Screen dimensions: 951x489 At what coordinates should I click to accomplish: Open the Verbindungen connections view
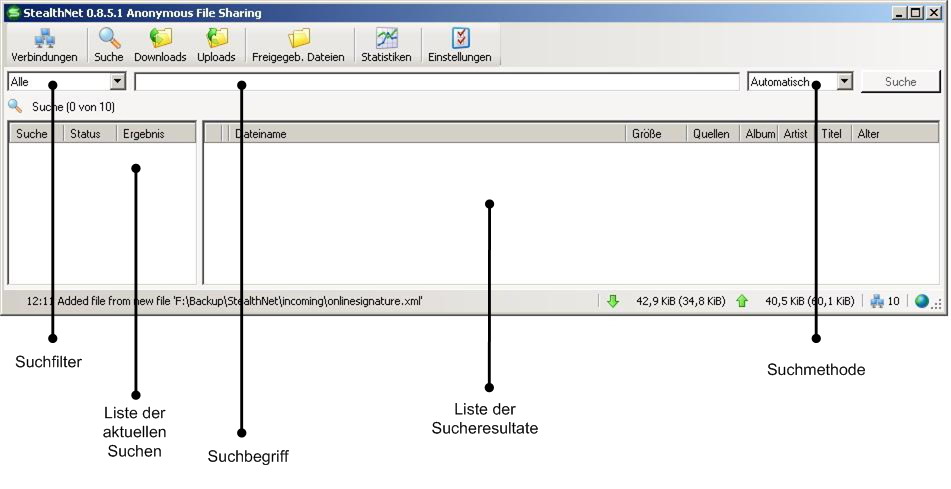click(44, 45)
